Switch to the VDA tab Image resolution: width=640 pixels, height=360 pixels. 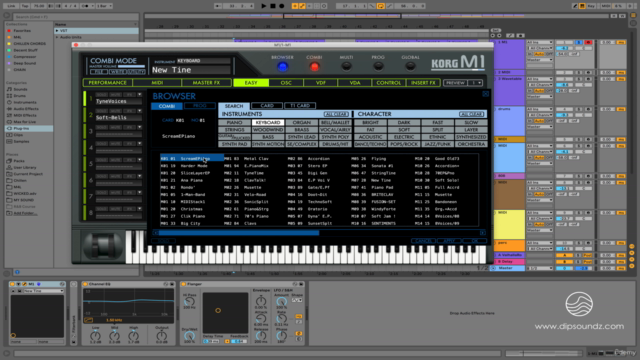(x=355, y=82)
